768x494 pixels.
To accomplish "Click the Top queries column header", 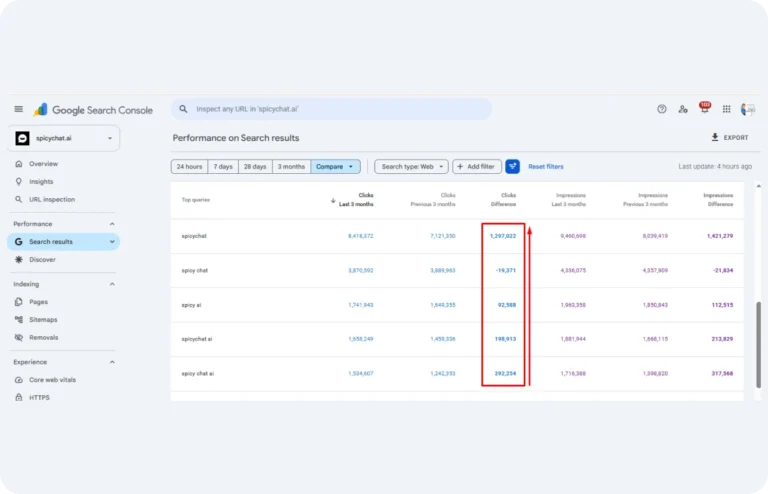I will click(x=196, y=200).
